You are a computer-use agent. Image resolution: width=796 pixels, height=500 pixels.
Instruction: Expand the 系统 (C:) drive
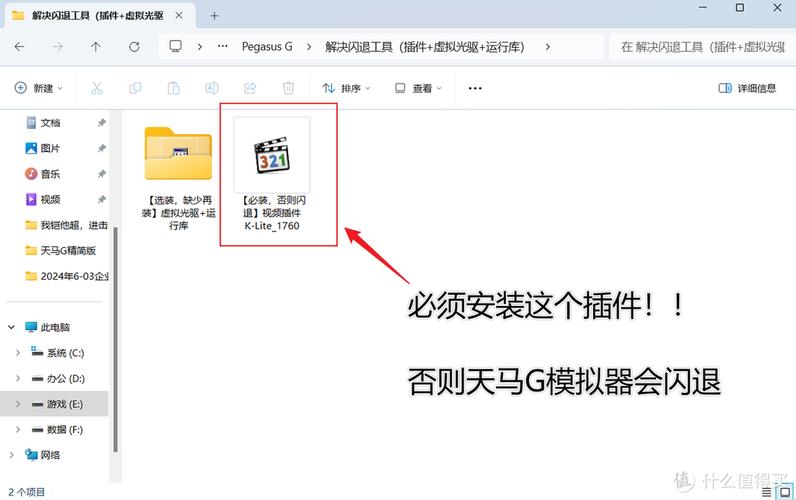click(x=18, y=353)
